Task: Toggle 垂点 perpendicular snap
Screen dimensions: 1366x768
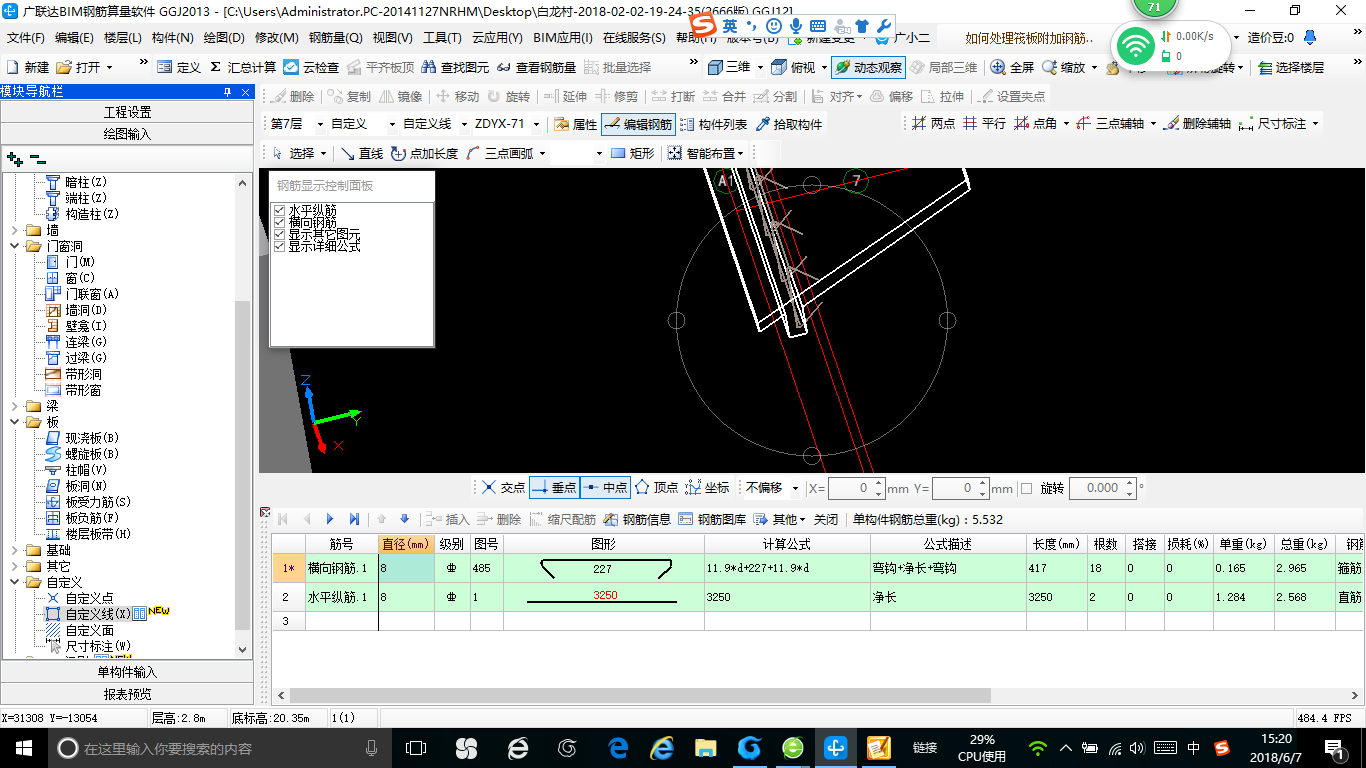Action: (x=554, y=488)
